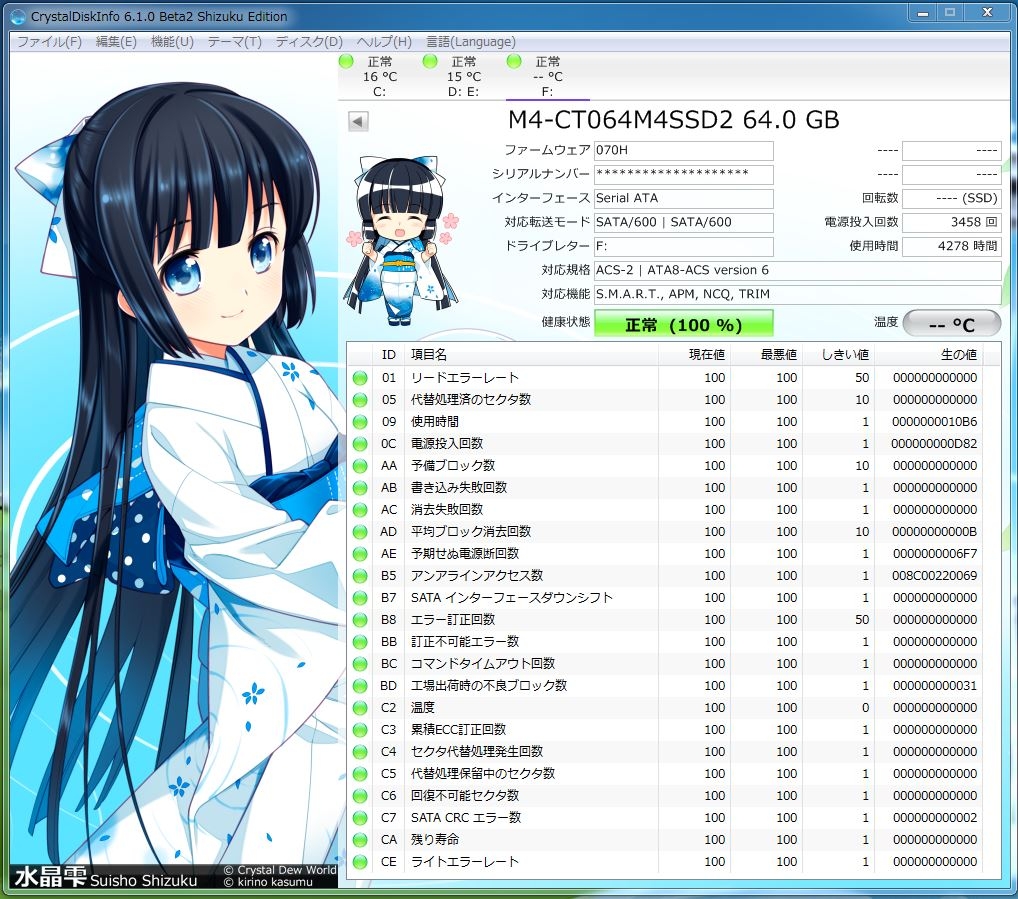Click status dot for 工場出荷時の不良ブロック数 row

[360, 686]
